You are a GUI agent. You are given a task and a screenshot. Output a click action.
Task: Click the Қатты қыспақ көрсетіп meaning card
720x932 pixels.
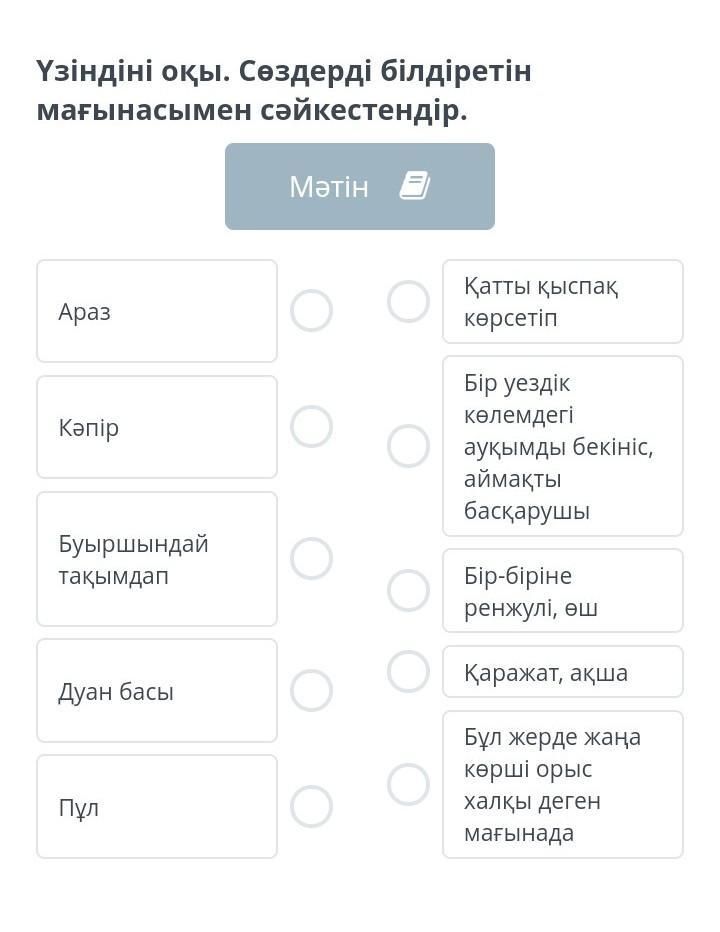[562, 301]
